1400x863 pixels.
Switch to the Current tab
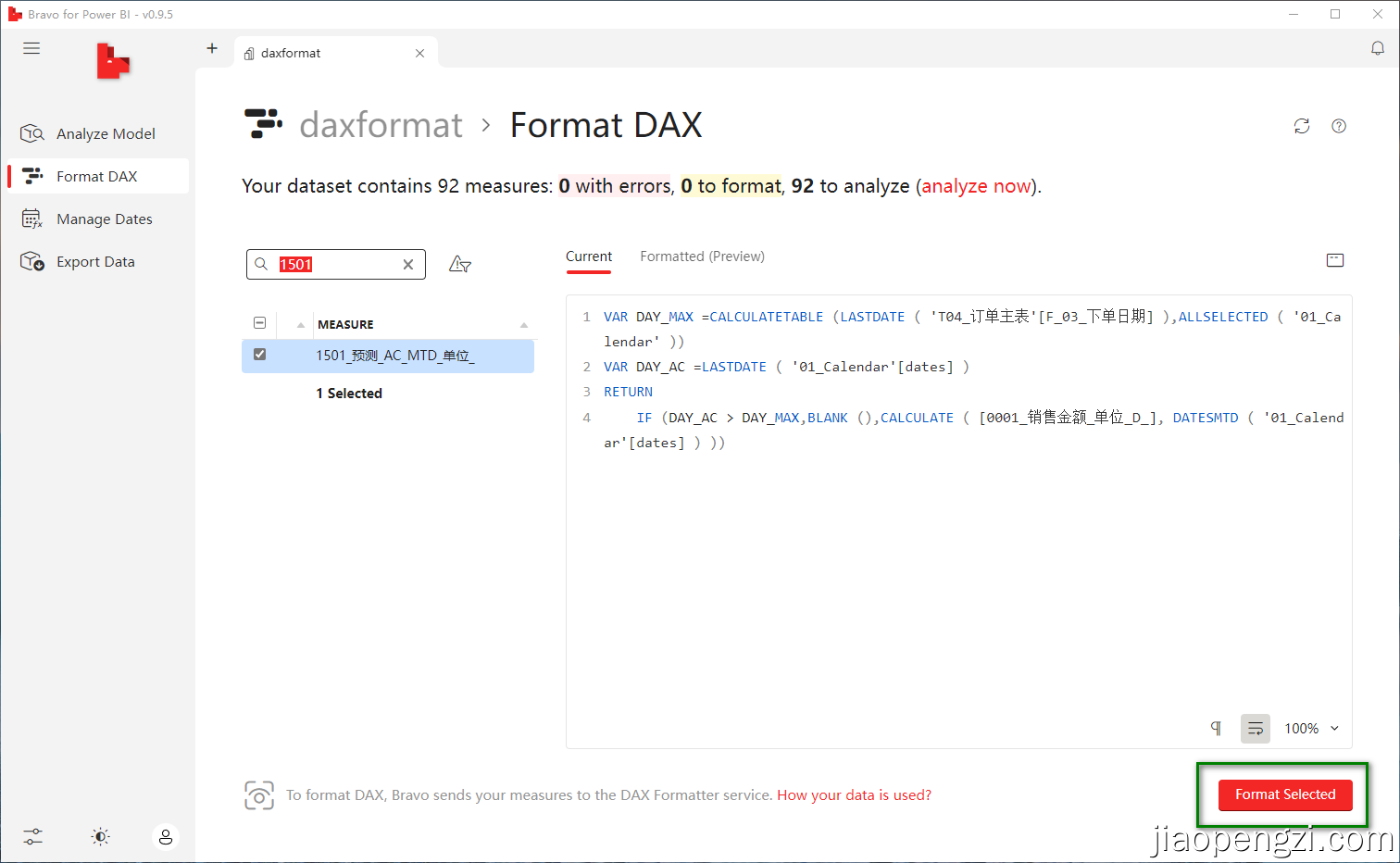coord(589,256)
